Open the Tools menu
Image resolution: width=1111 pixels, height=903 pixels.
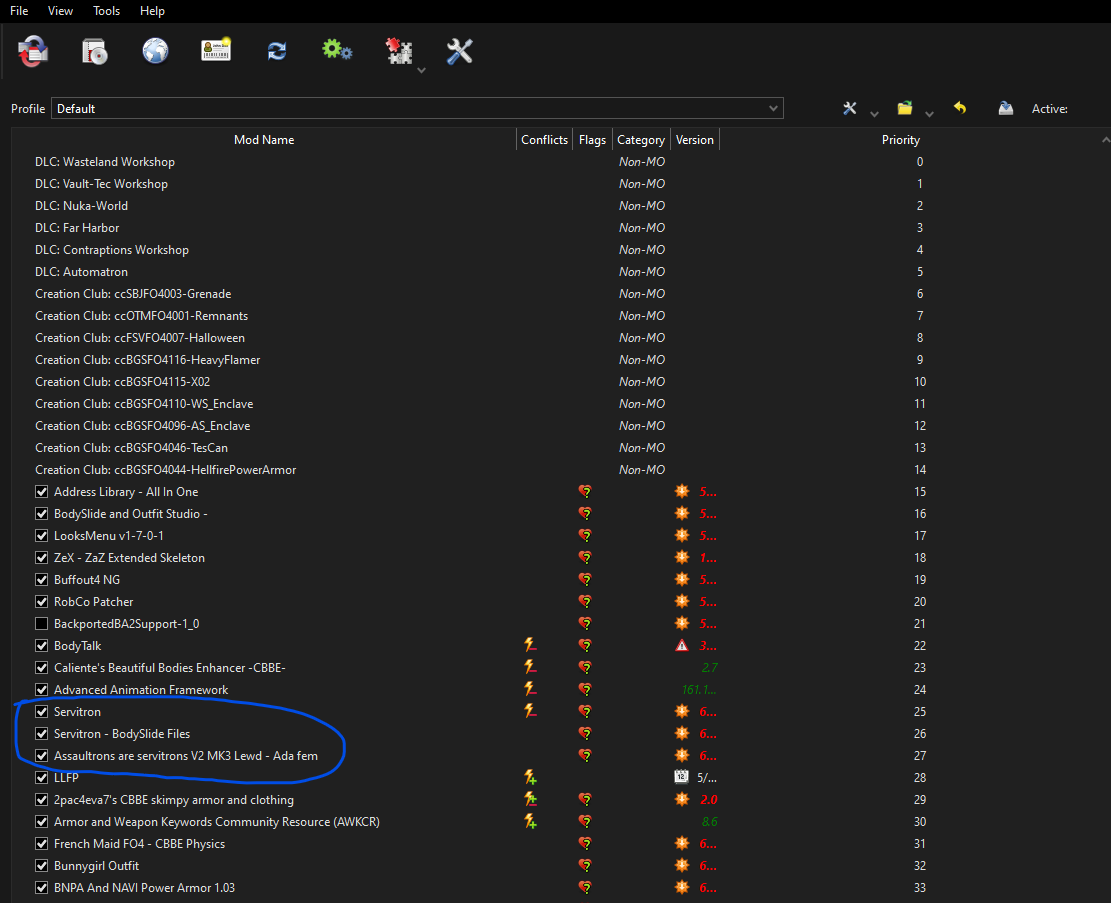(106, 11)
